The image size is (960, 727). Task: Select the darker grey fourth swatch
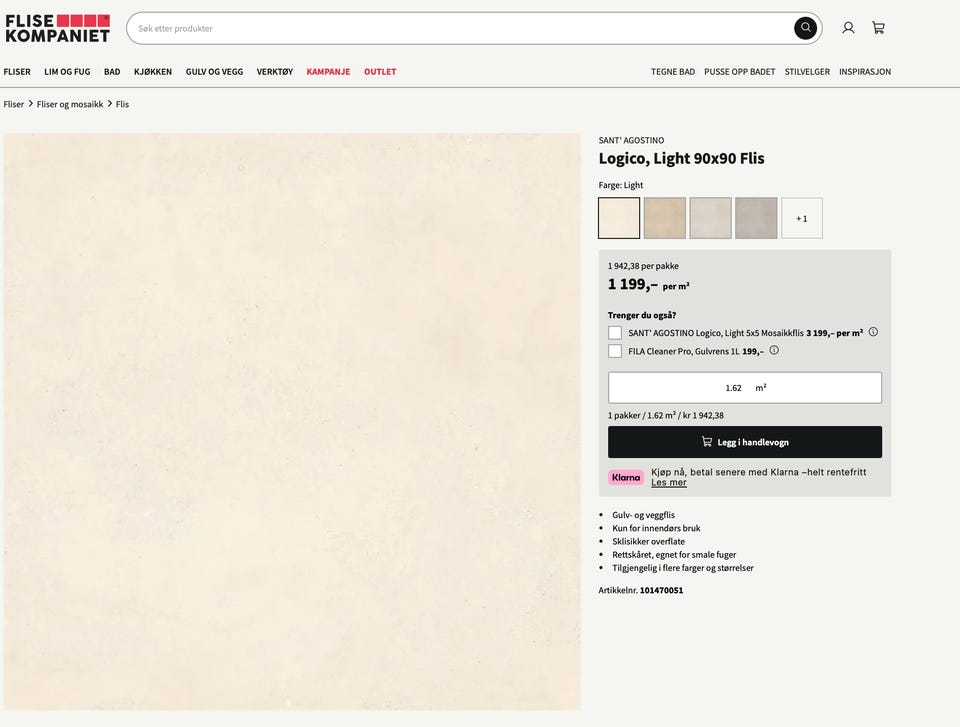tap(756, 218)
